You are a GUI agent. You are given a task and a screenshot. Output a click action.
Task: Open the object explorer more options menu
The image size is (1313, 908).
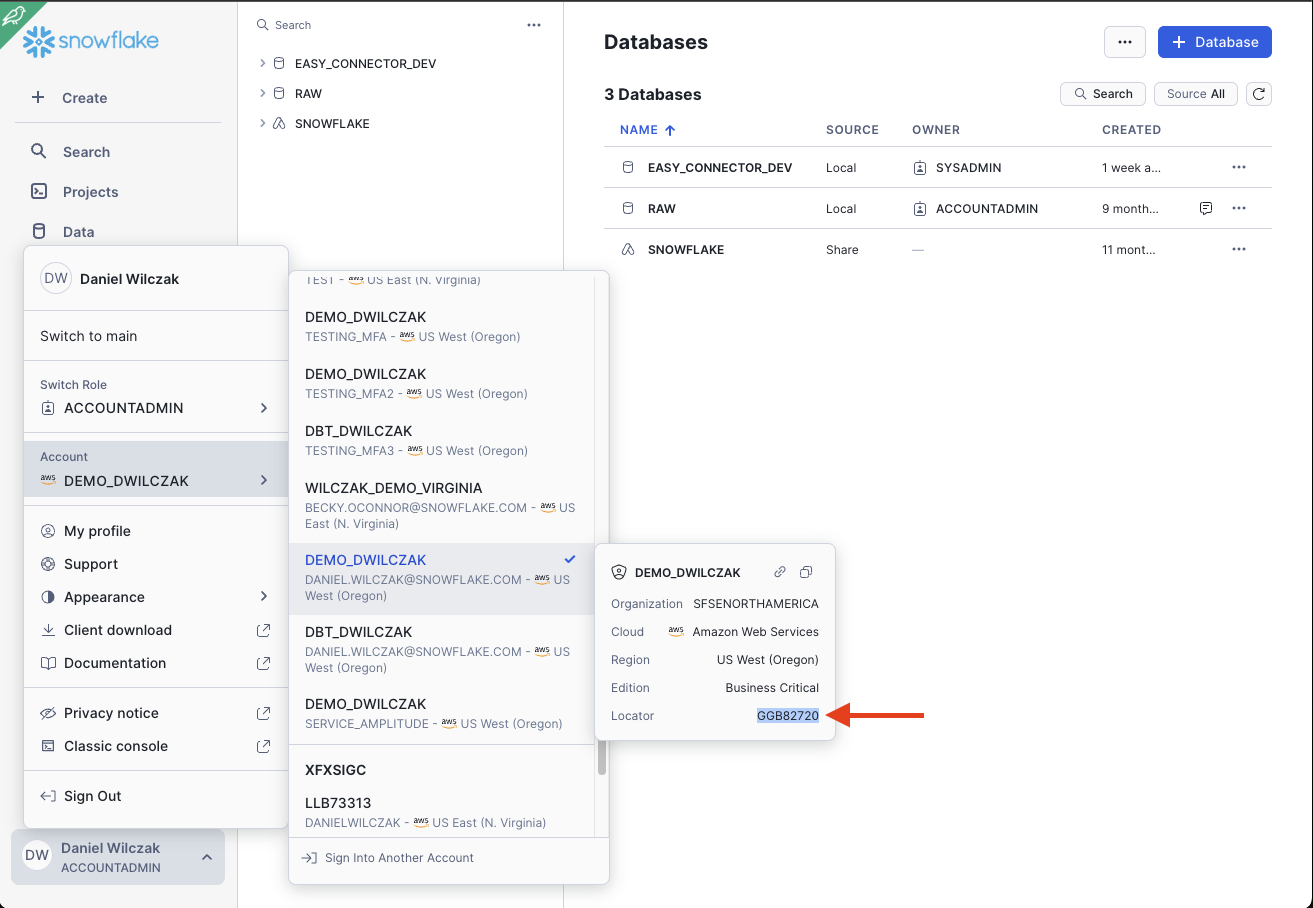tap(534, 25)
